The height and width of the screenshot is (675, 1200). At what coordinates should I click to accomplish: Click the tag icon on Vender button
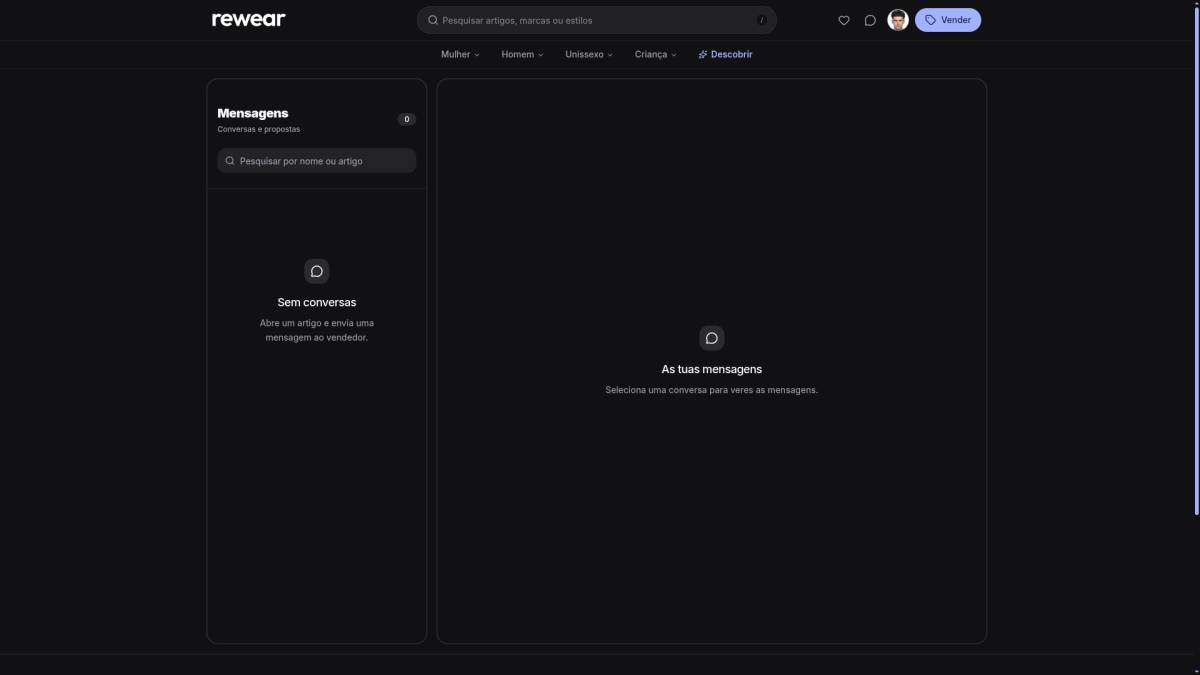931,20
